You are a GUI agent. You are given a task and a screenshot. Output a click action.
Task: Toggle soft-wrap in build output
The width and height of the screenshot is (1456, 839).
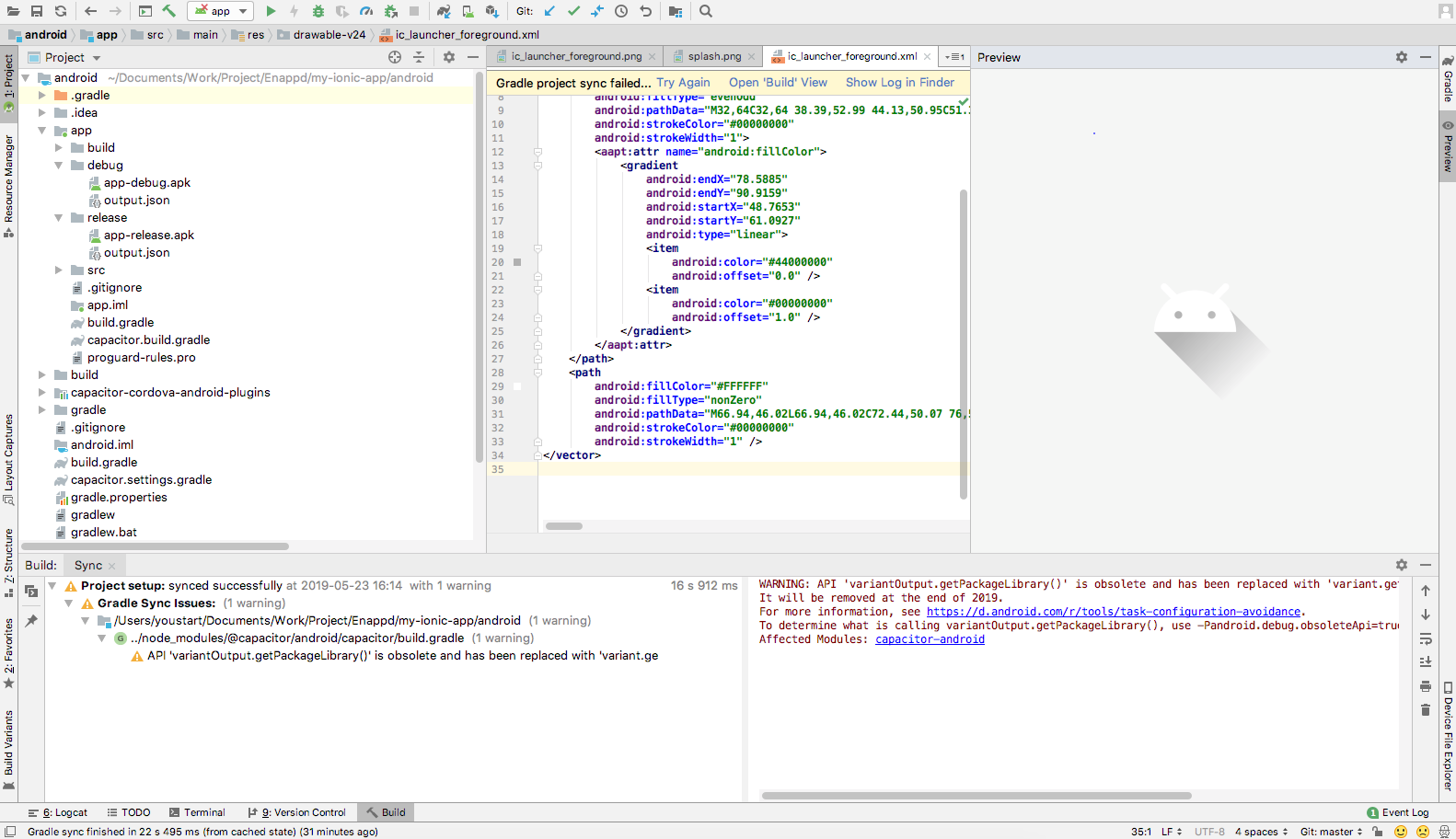1426,638
